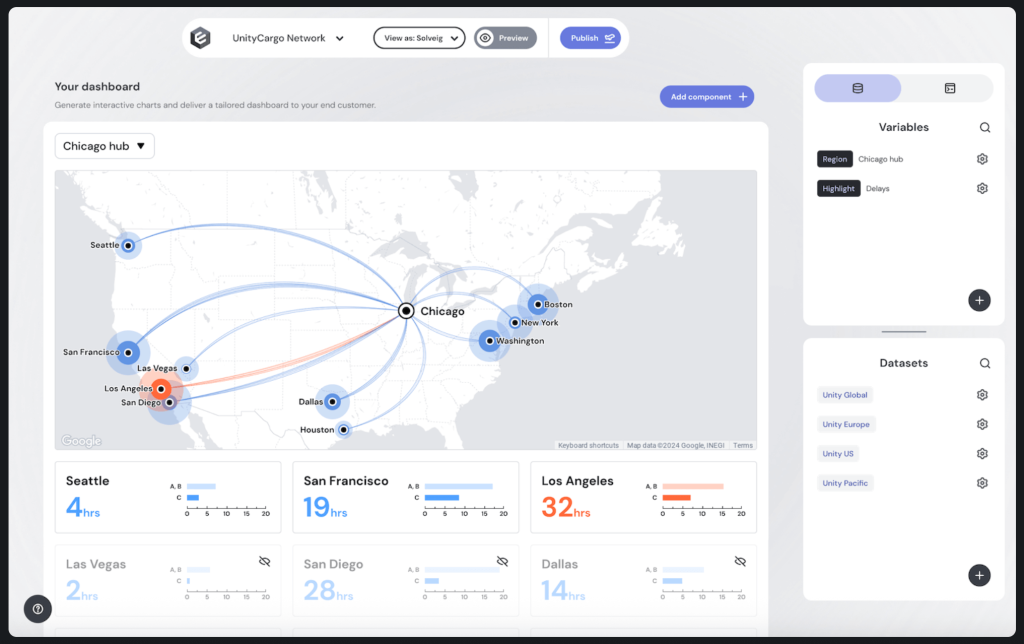Viewport: 1024px width, 644px height.
Task: Click the UnityCargo hexagon logo icon
Action: 201,38
